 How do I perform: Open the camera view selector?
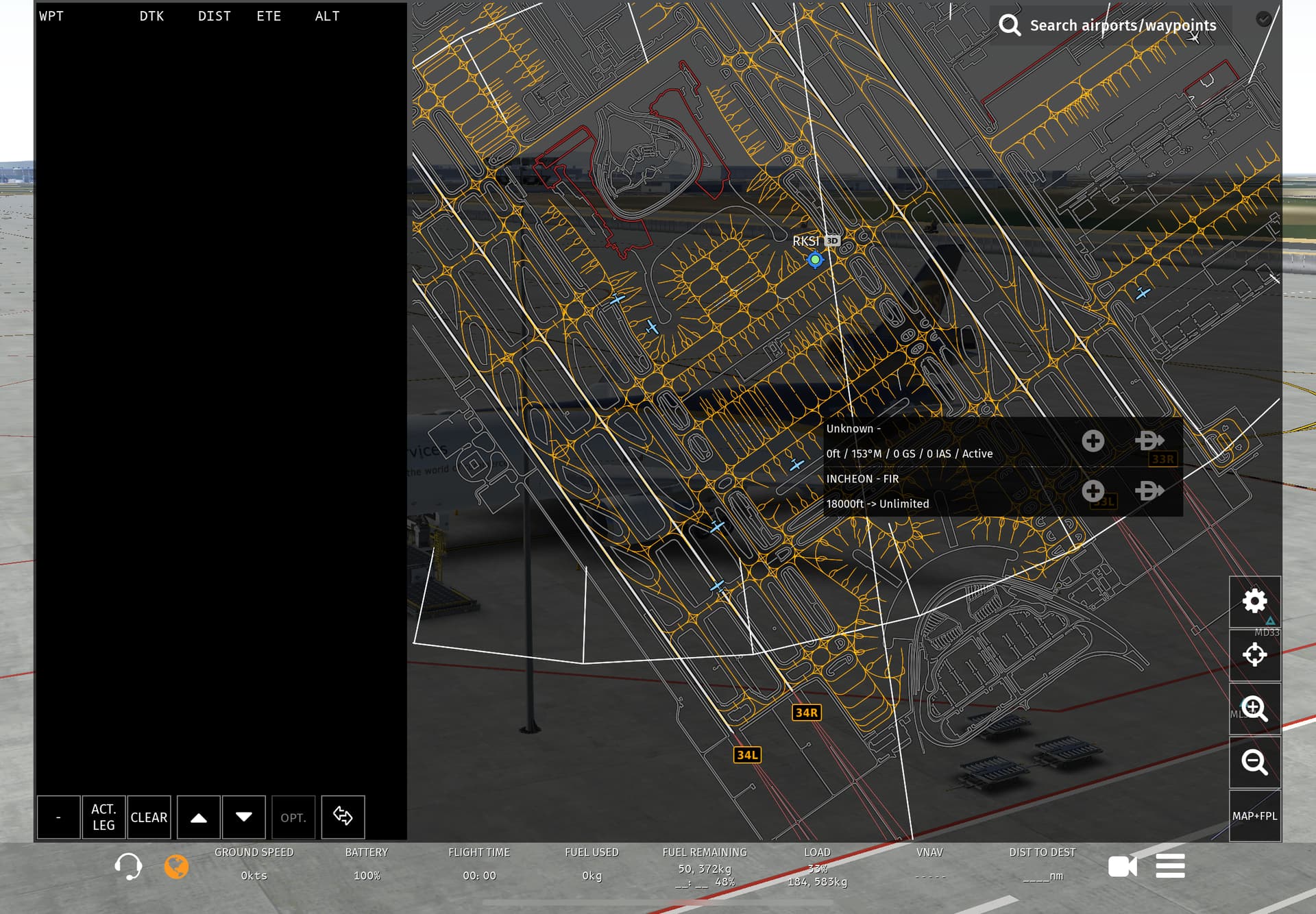1122,866
